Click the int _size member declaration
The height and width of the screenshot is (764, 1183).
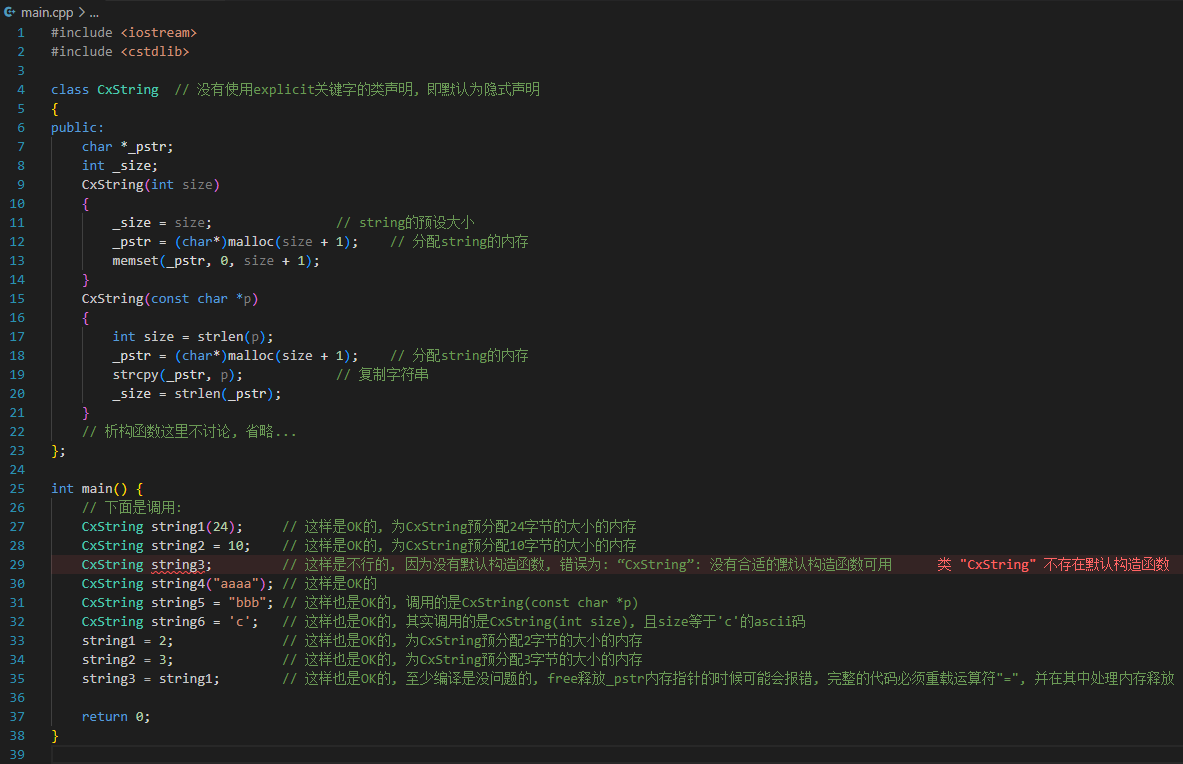click(120, 165)
